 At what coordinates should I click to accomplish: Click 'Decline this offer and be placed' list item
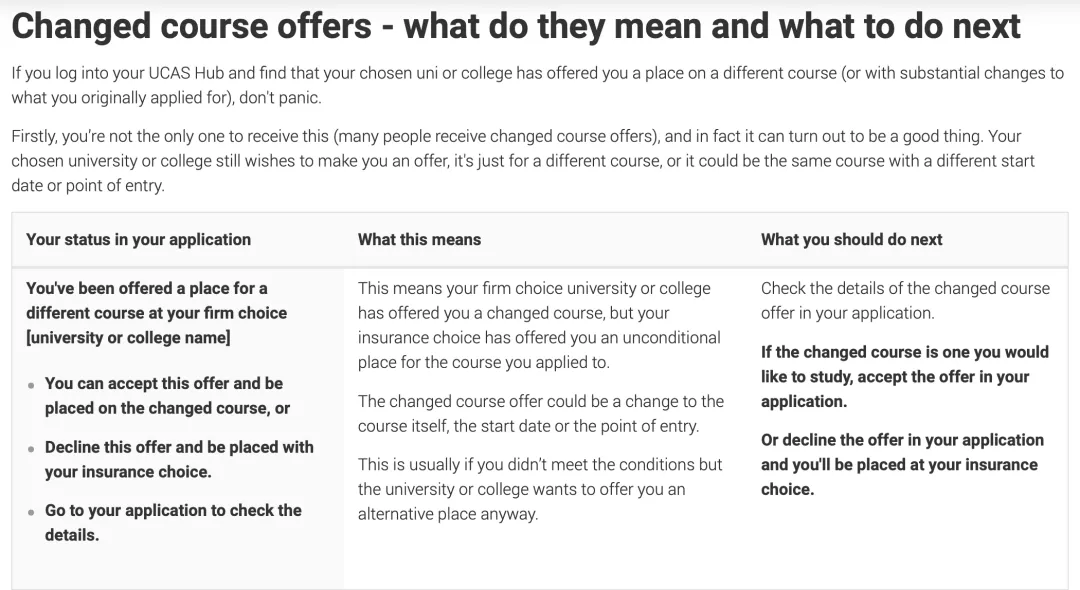(x=179, y=459)
